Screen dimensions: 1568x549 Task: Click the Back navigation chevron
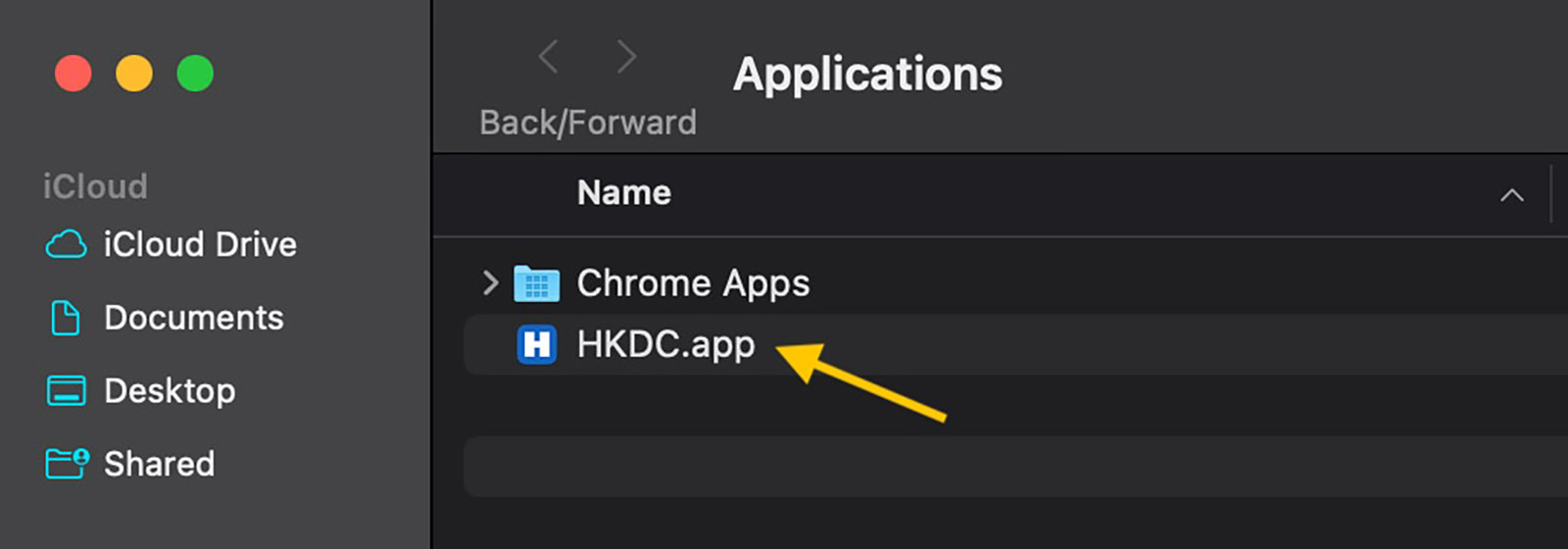[x=549, y=57]
